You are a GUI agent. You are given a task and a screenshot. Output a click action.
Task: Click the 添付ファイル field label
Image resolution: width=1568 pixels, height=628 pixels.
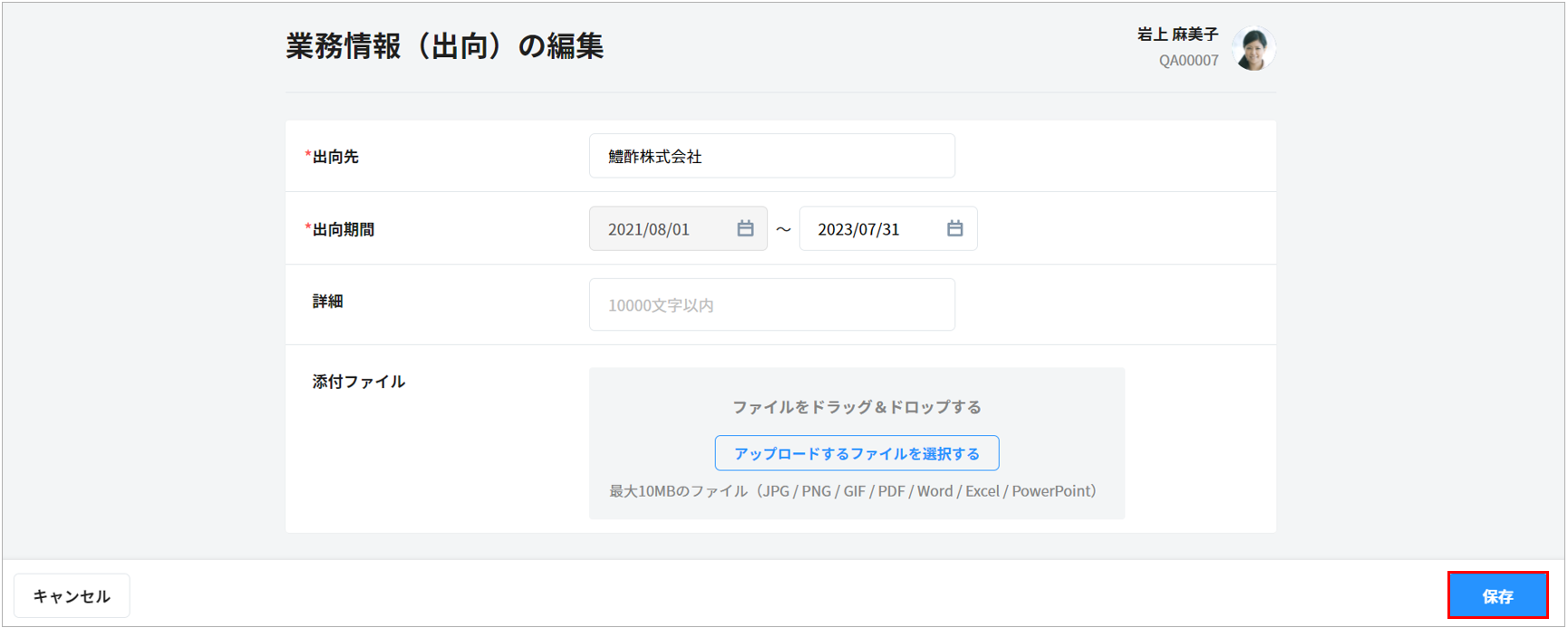coord(359,382)
